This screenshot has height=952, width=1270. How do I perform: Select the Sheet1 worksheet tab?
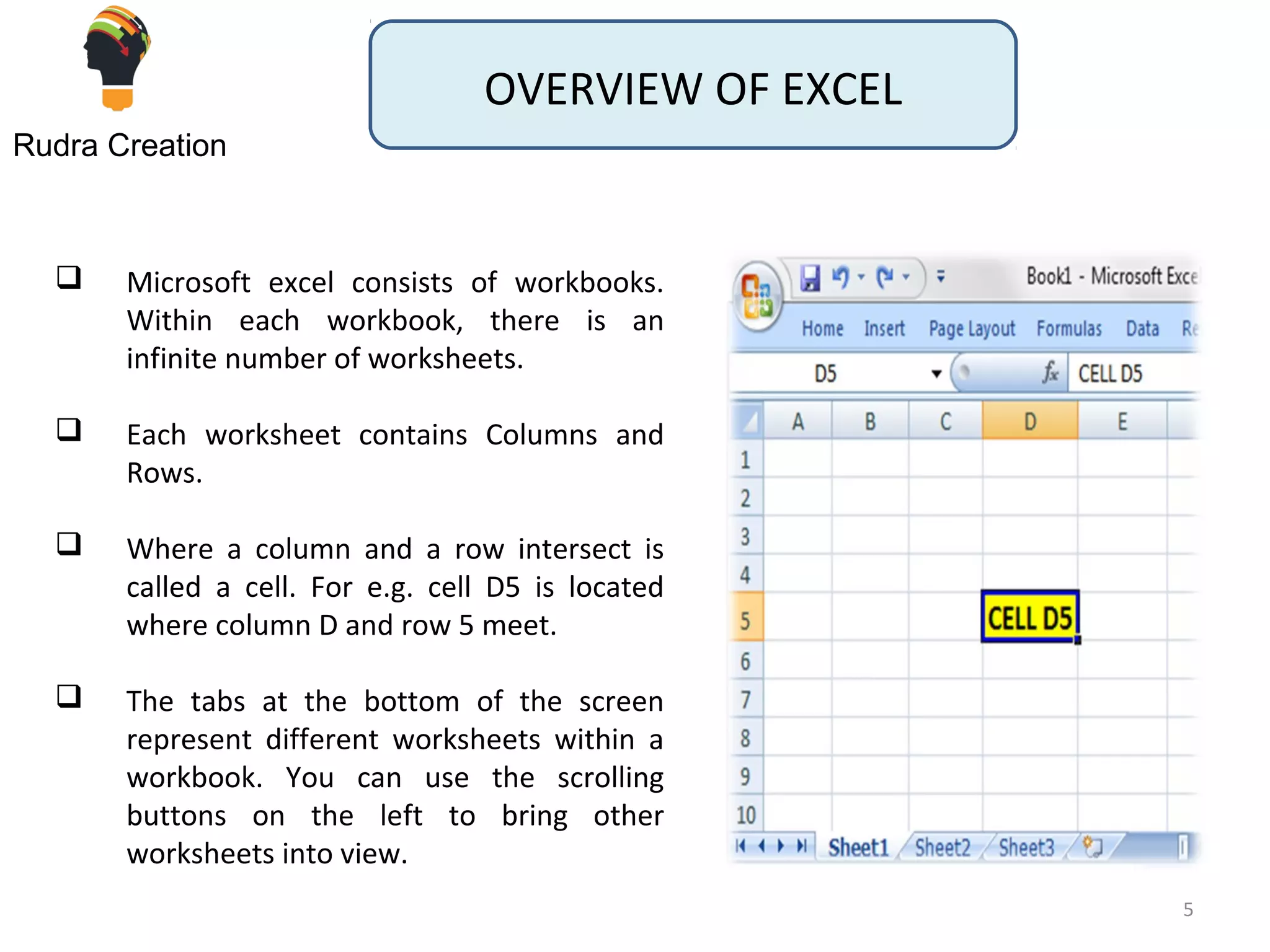pos(859,847)
